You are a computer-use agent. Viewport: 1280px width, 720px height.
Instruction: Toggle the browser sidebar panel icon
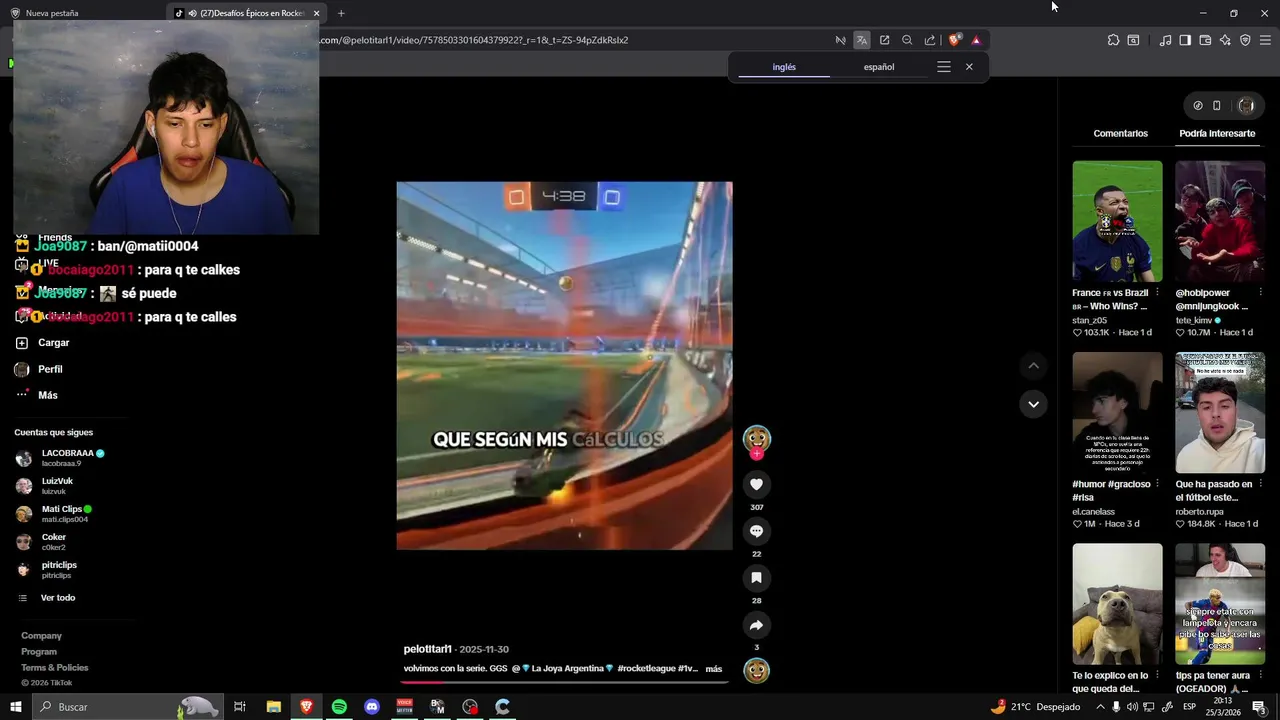click(x=1185, y=40)
